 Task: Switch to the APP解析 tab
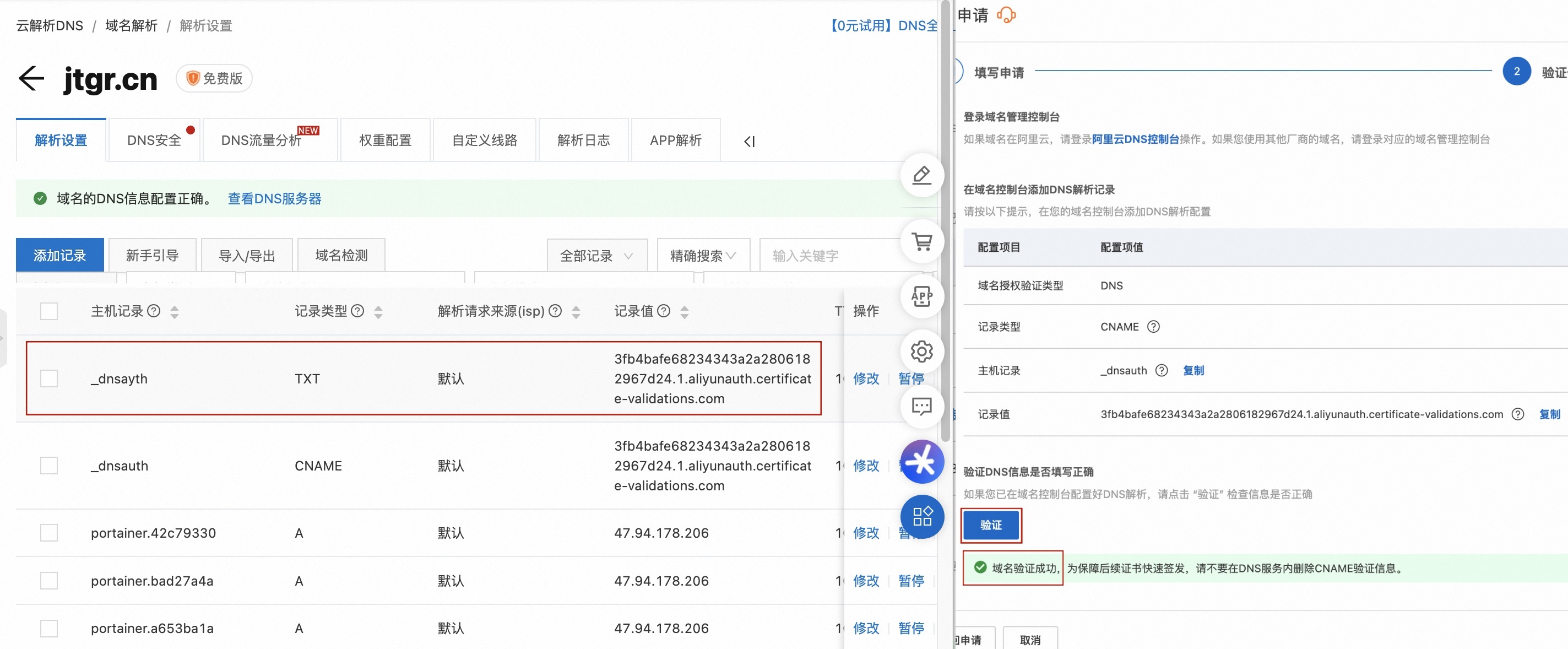676,140
